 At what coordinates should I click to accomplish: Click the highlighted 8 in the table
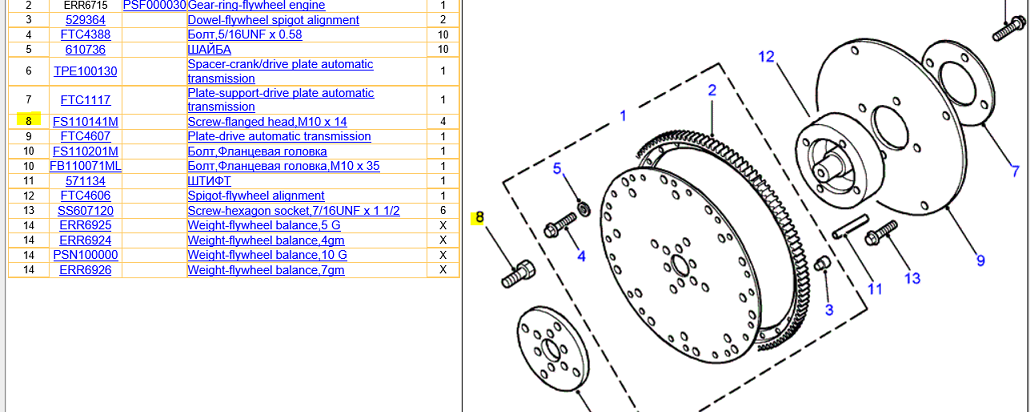coord(29,122)
